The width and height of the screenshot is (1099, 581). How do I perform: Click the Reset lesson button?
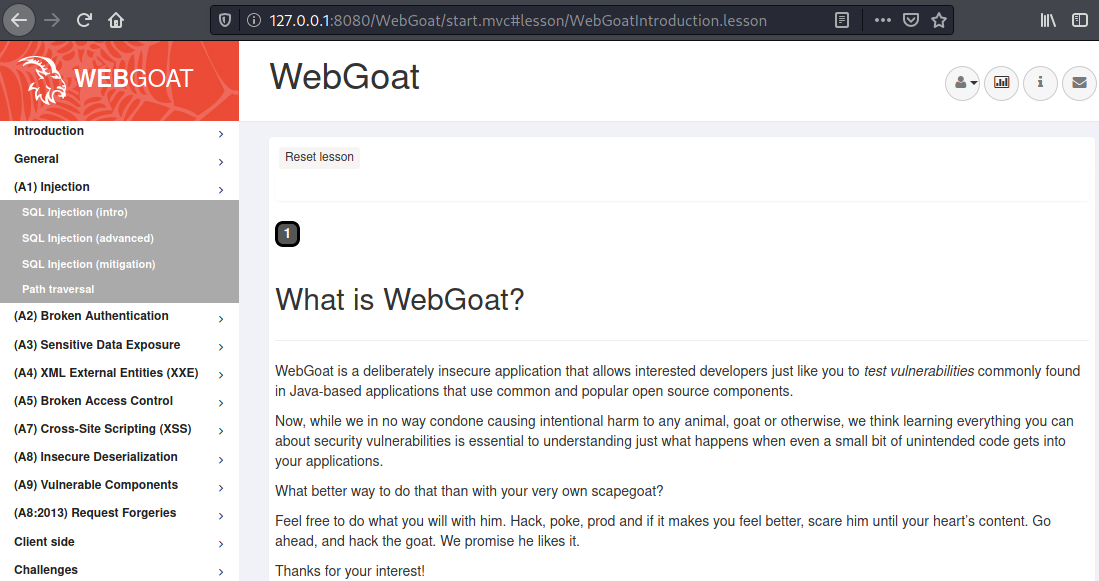tap(320, 157)
